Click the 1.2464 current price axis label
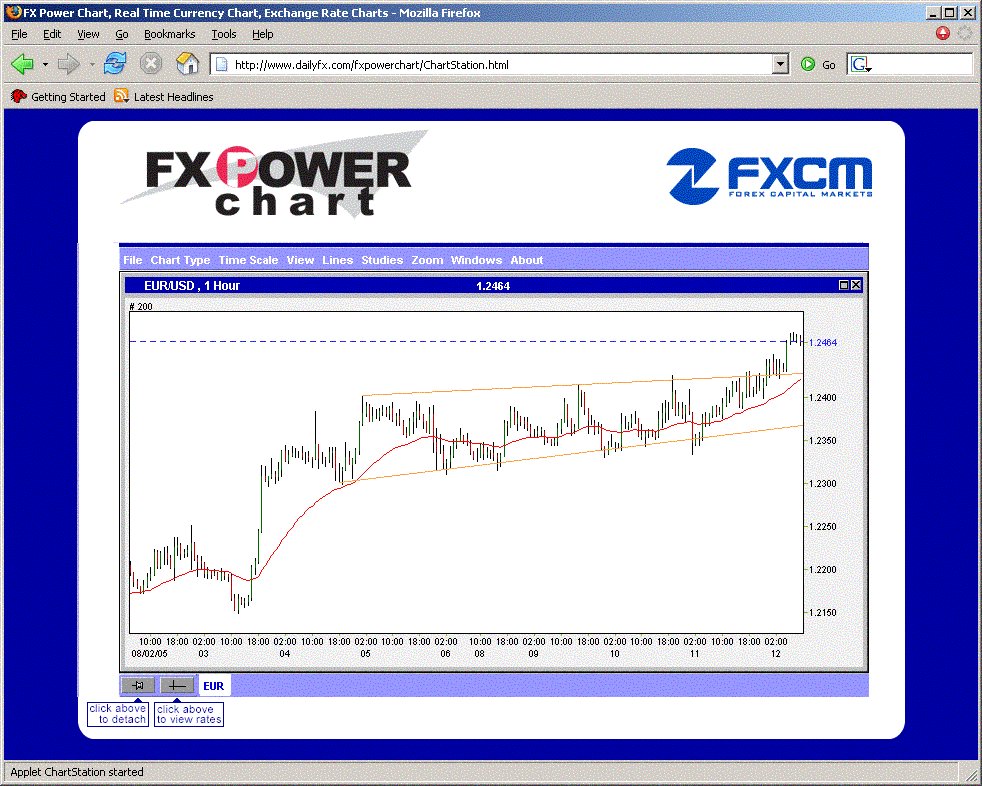 click(823, 343)
